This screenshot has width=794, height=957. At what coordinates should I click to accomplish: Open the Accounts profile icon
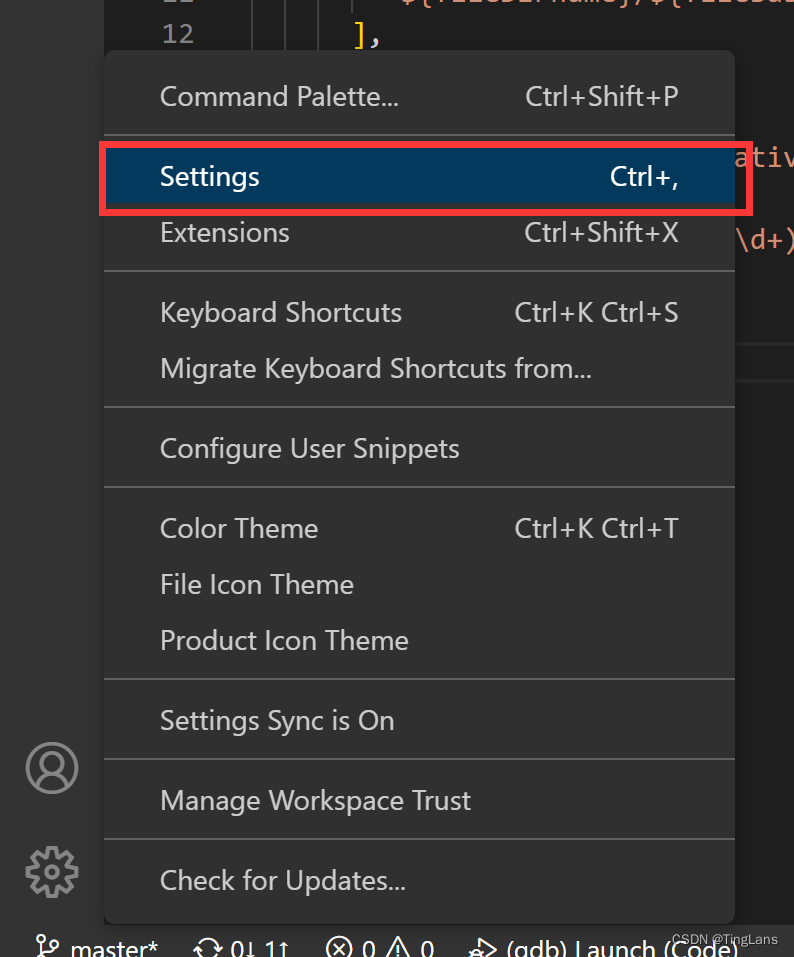tap(52, 768)
